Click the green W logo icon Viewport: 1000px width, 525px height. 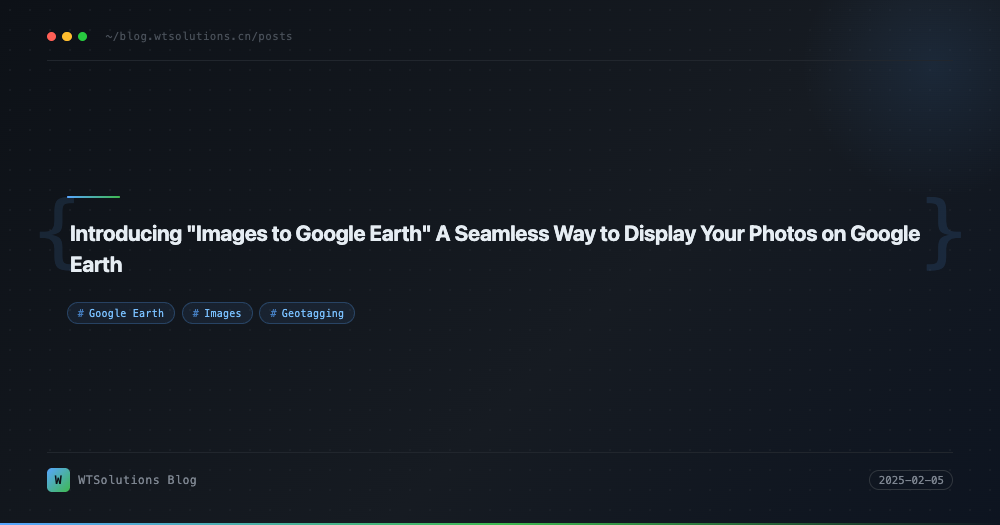(59, 480)
